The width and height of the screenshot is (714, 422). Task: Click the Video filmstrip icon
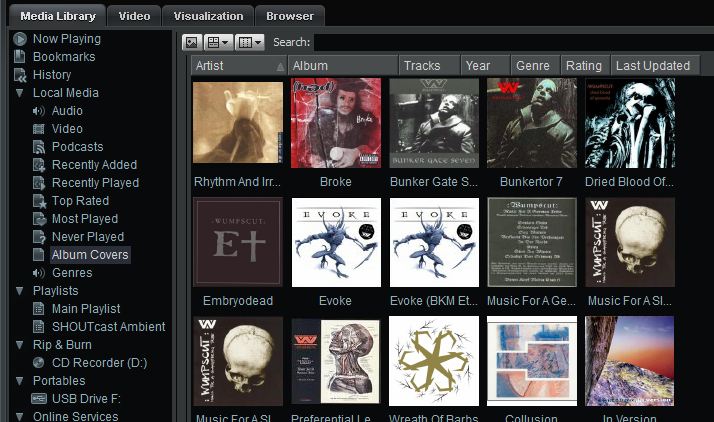point(39,129)
